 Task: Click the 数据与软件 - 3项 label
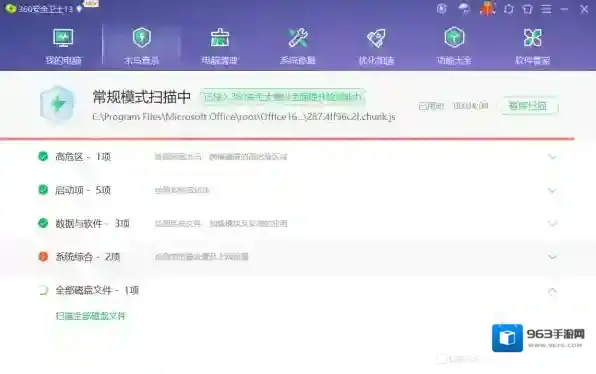93,223
